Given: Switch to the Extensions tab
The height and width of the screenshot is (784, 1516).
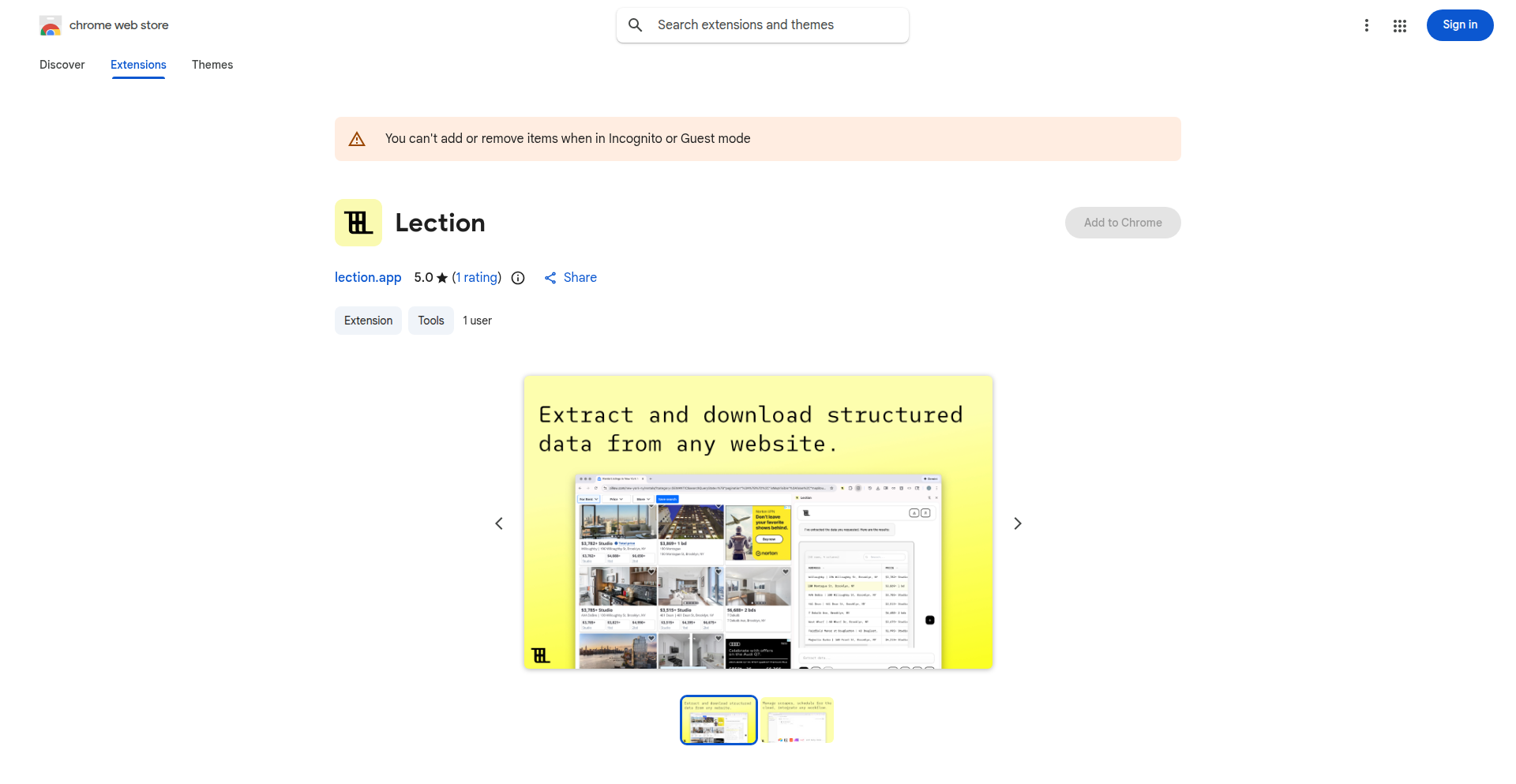Looking at the screenshot, I should (x=138, y=65).
